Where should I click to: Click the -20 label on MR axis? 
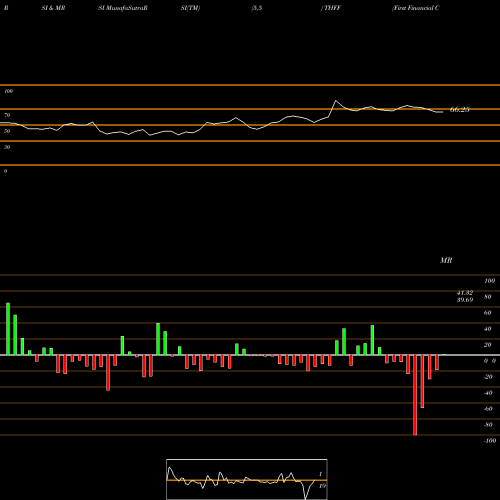(x=488, y=377)
